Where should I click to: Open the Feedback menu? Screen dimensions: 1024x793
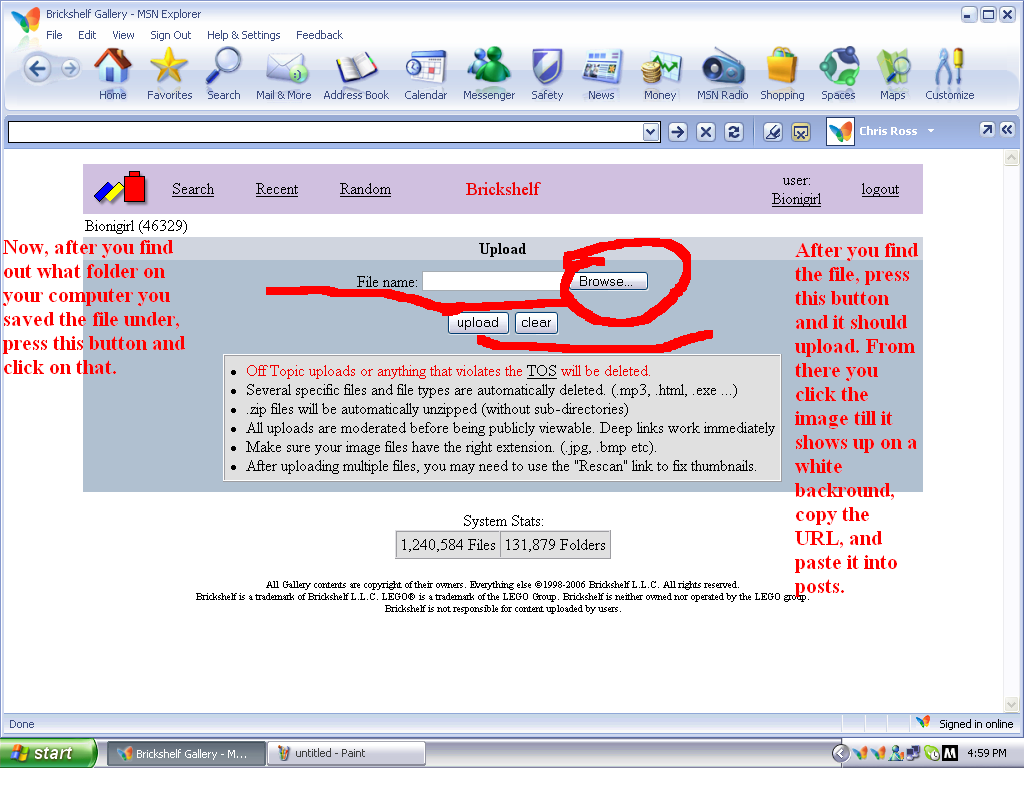[319, 35]
